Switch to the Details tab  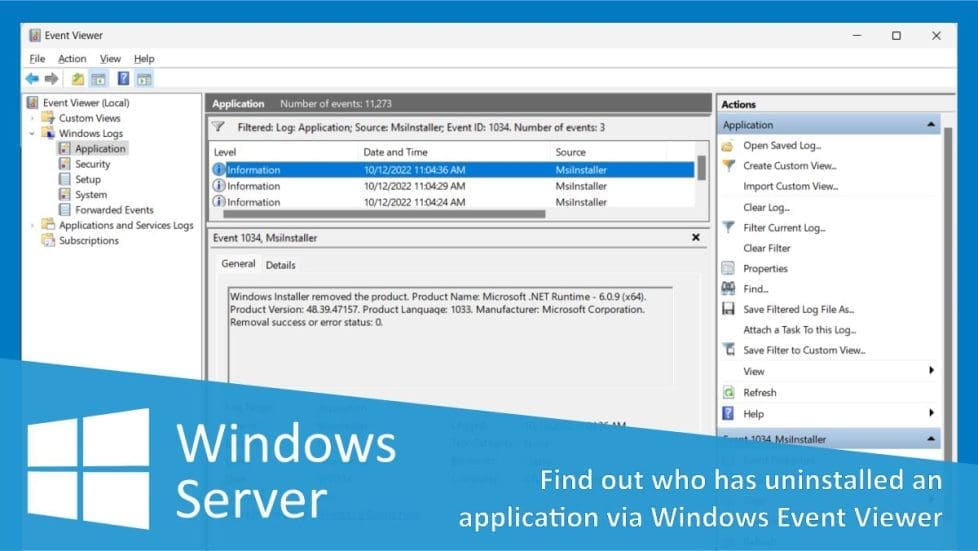pyautogui.click(x=280, y=265)
